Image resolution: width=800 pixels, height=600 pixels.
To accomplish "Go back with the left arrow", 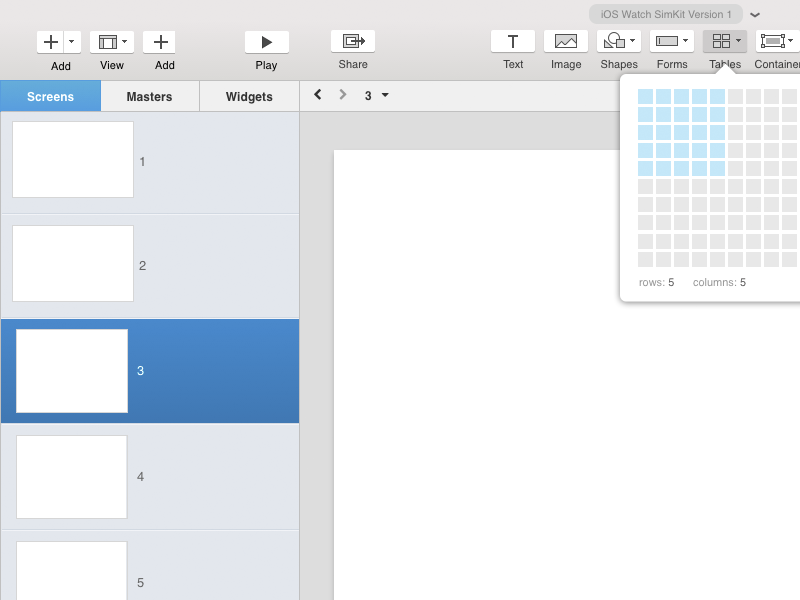I will click(x=318, y=95).
